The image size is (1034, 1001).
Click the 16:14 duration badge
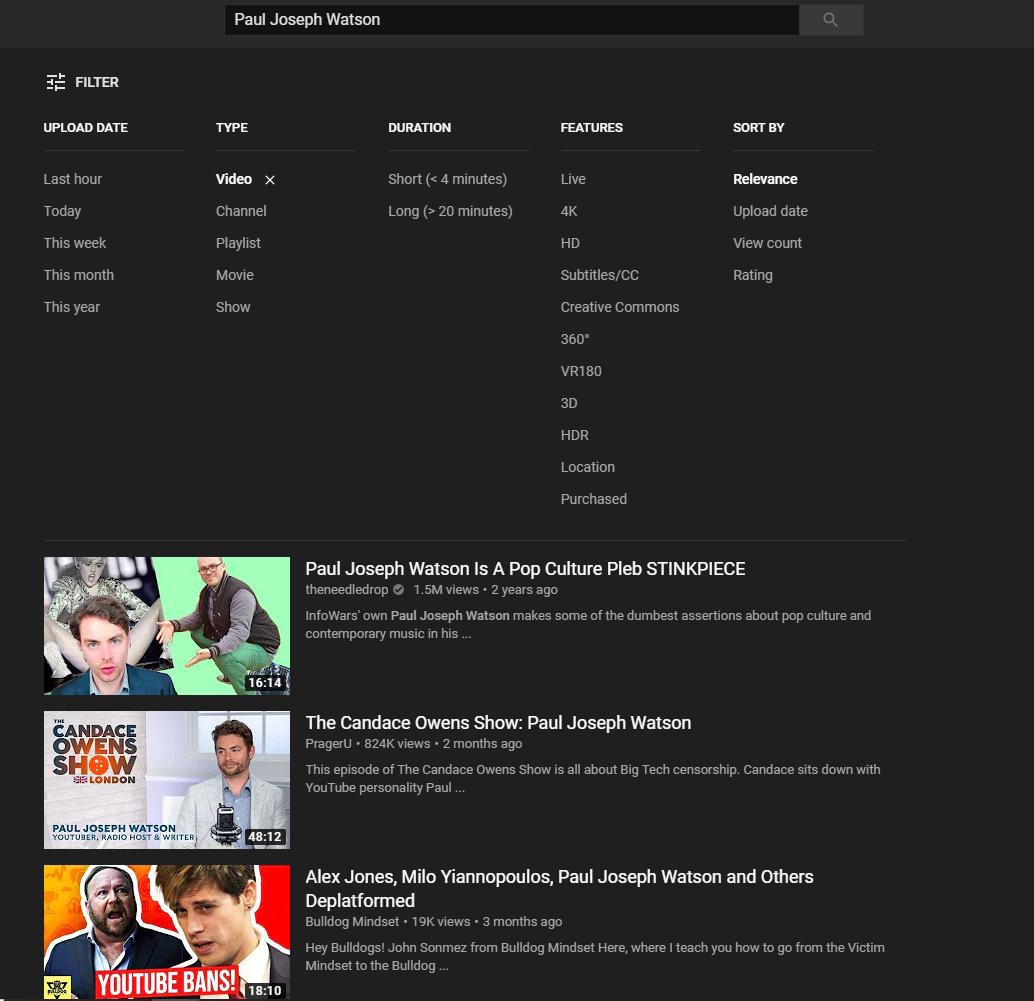tap(264, 682)
